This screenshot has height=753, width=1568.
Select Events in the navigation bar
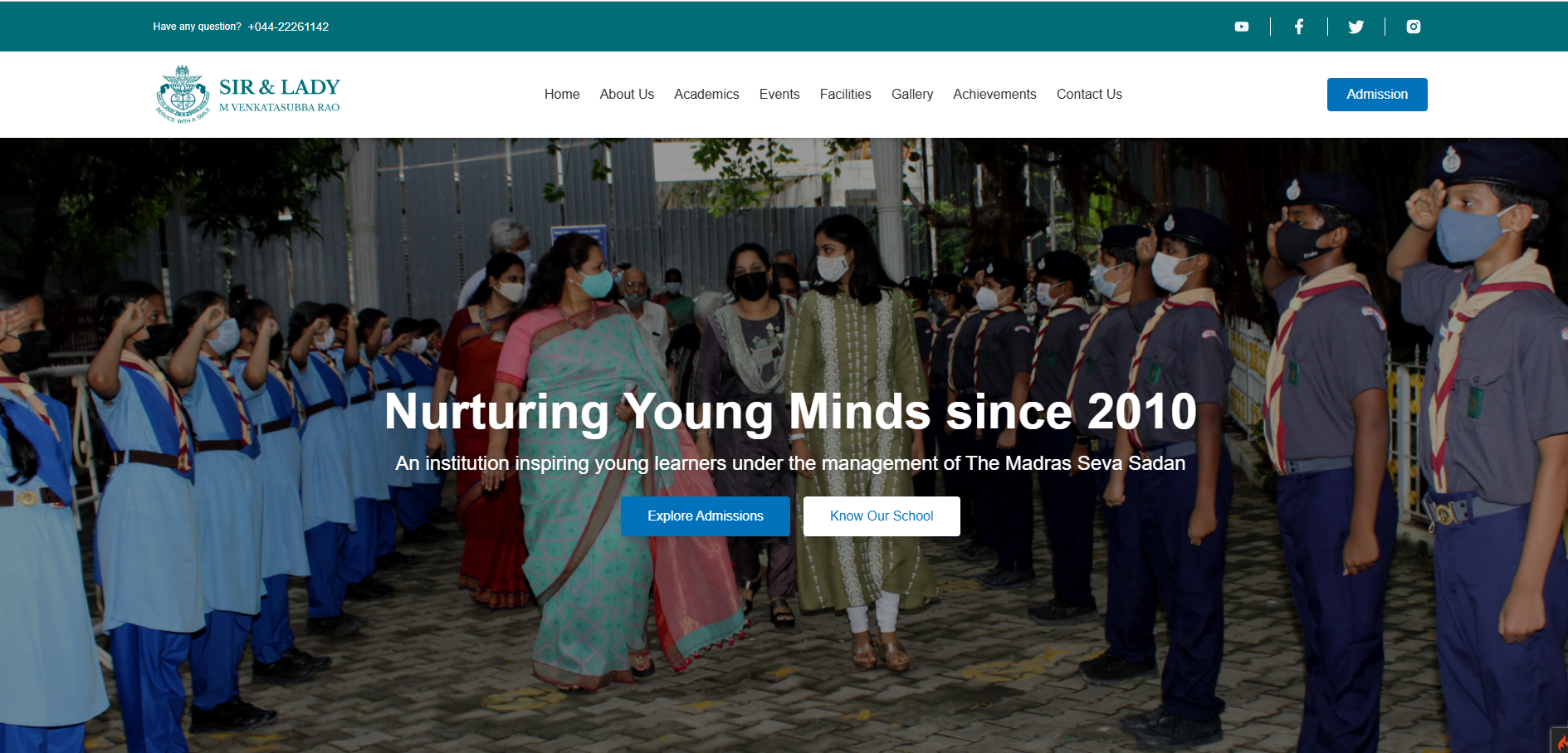click(779, 95)
